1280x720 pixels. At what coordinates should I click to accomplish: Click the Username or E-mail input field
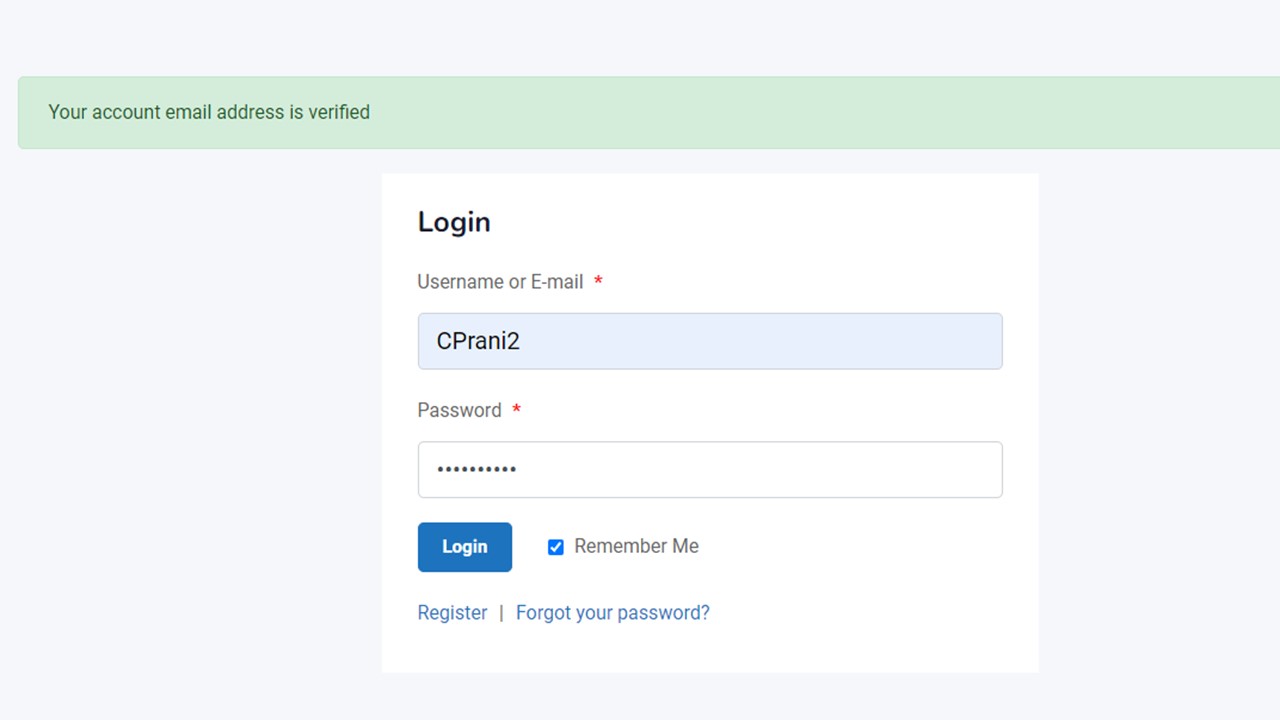click(710, 341)
